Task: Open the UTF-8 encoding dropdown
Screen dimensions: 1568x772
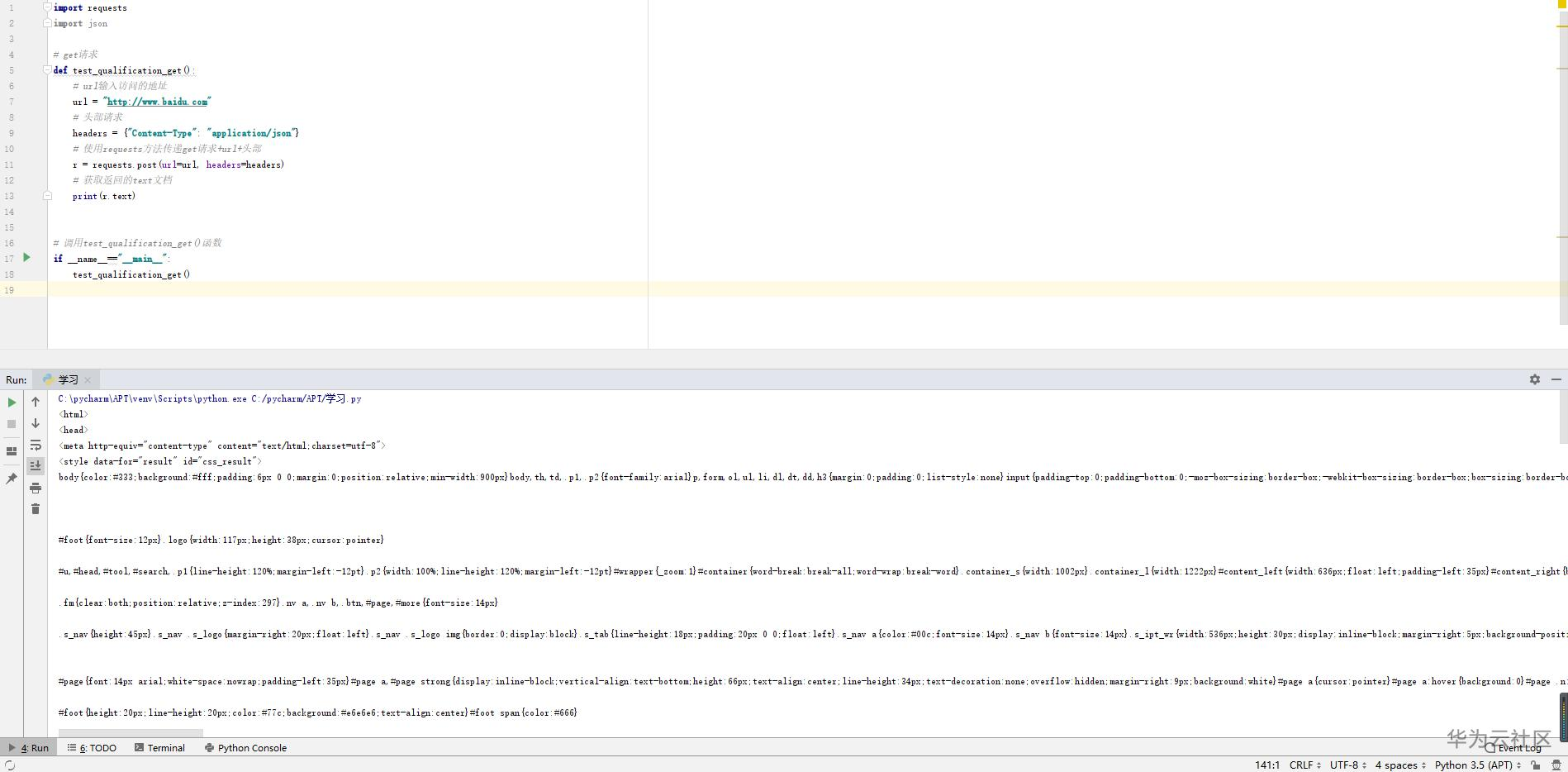Action: (1348, 765)
